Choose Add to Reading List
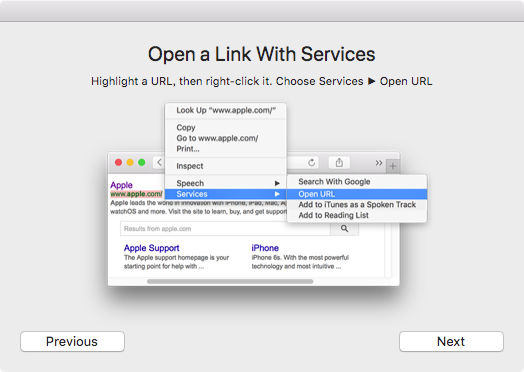Screen dimensions: 524x372 tap(357, 215)
